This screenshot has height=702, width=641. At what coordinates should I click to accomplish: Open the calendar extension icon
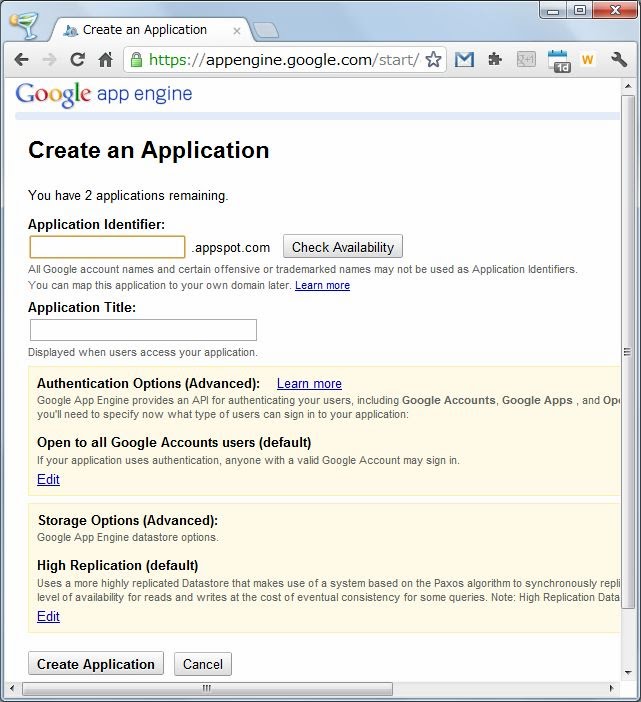point(558,60)
